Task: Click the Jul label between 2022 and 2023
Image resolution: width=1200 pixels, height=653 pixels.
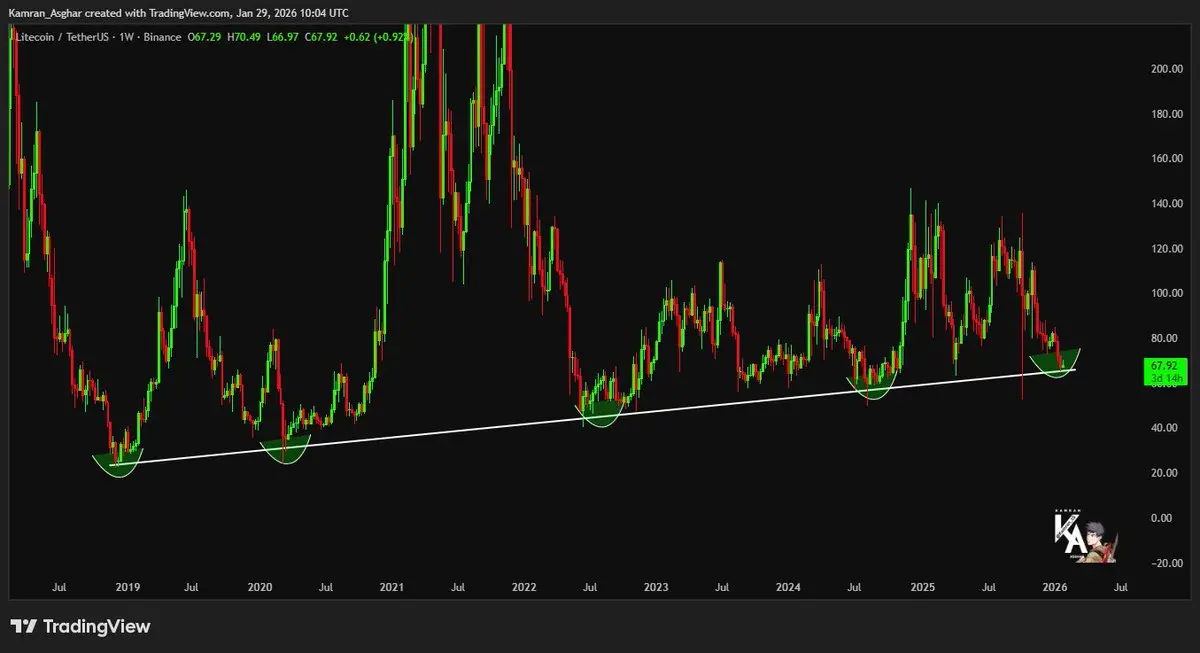Action: coord(589,588)
